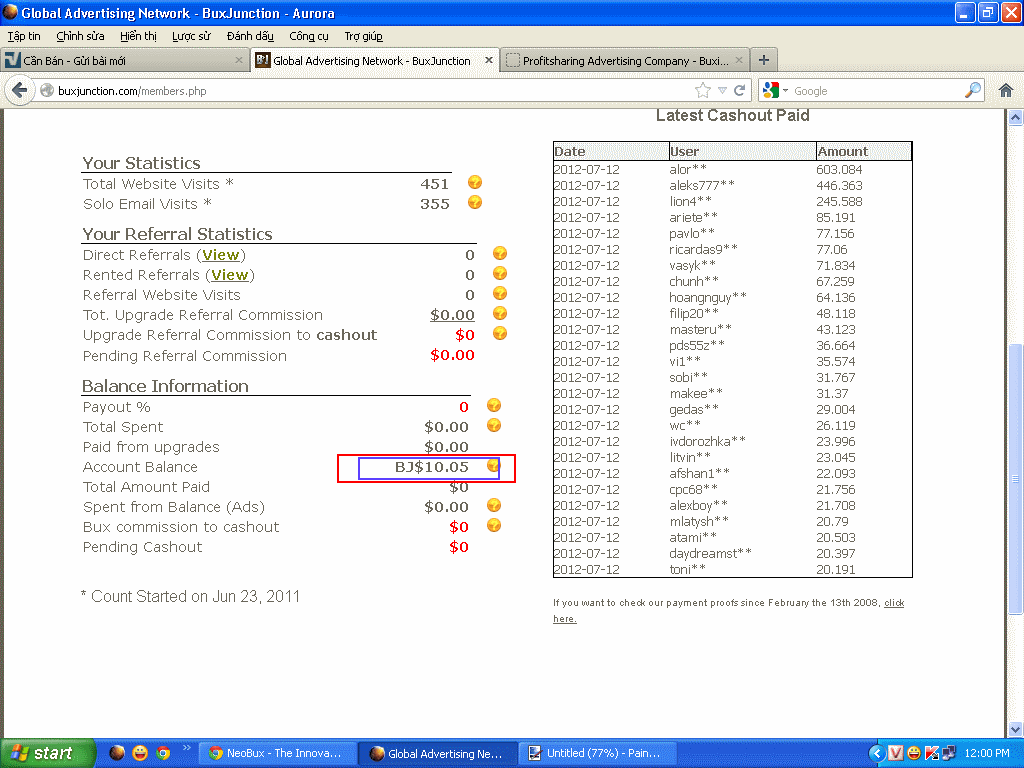Open a new tab with plus button

763,60
